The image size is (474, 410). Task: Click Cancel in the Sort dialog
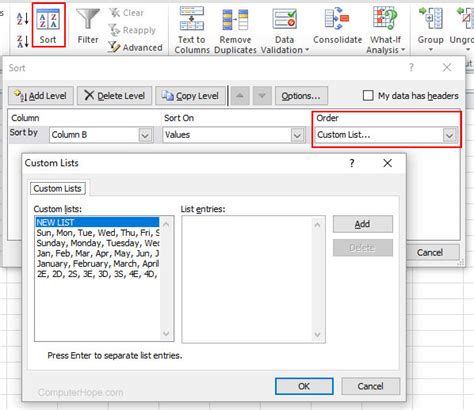pos(430,252)
